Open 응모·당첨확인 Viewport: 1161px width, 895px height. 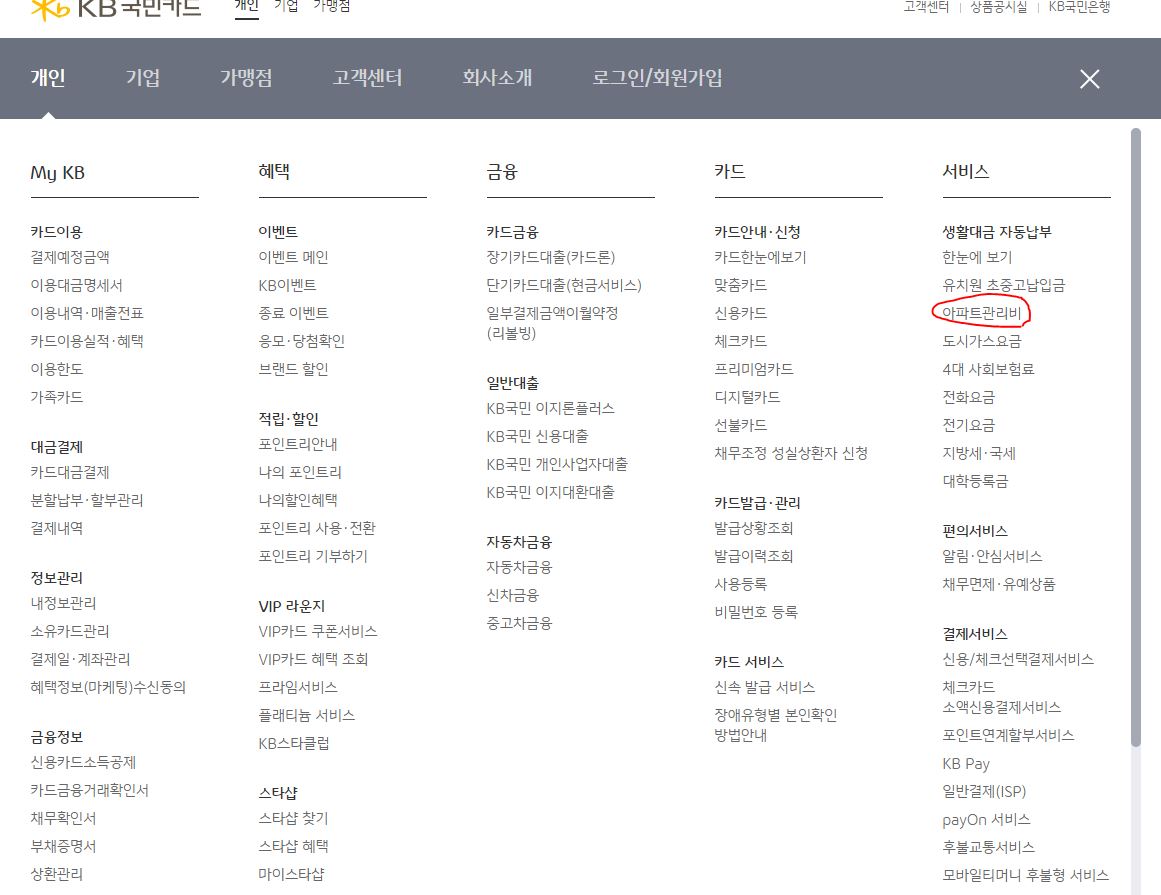pos(301,341)
